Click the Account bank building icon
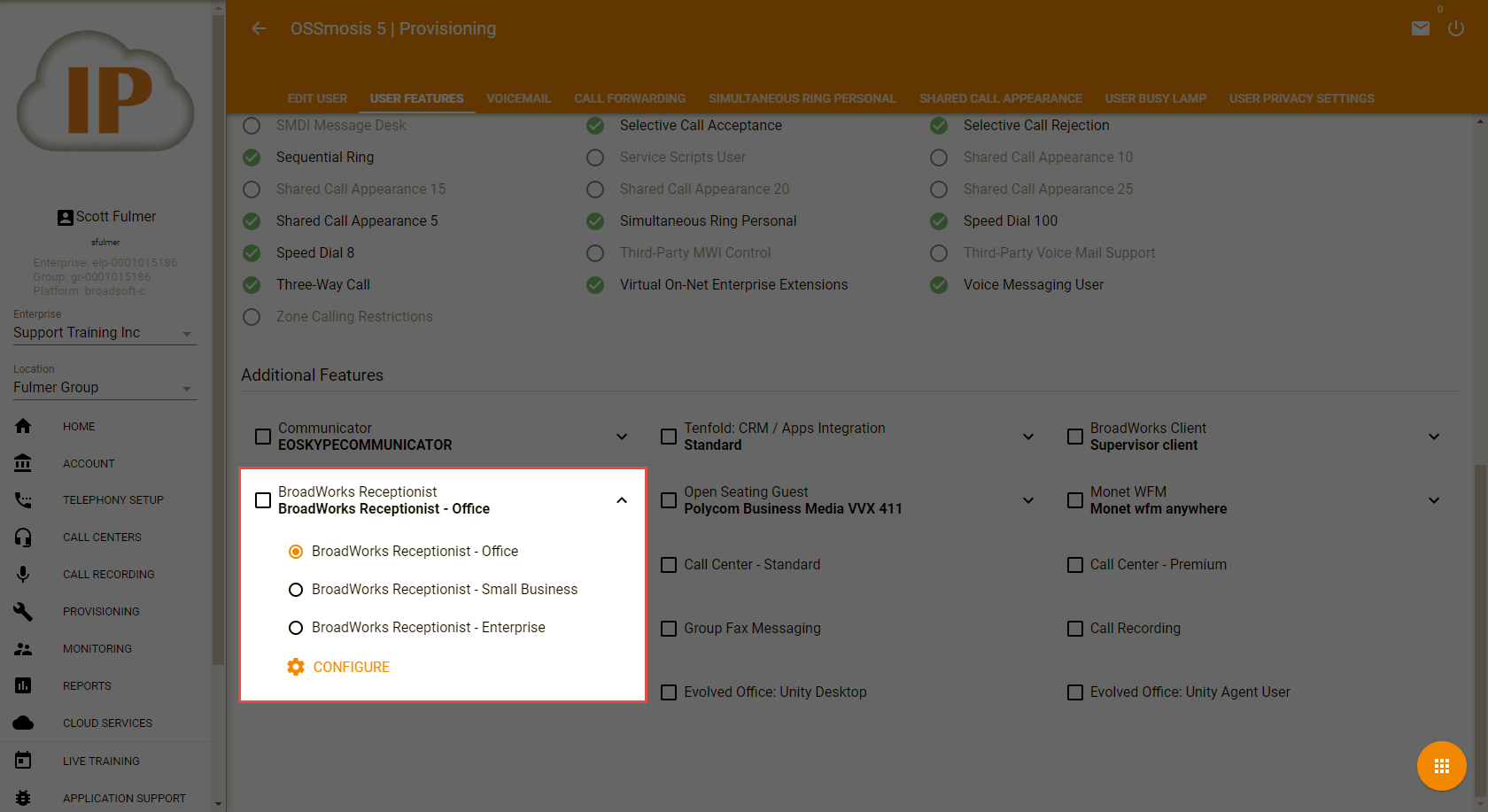This screenshot has height=812, width=1488. pyautogui.click(x=24, y=463)
